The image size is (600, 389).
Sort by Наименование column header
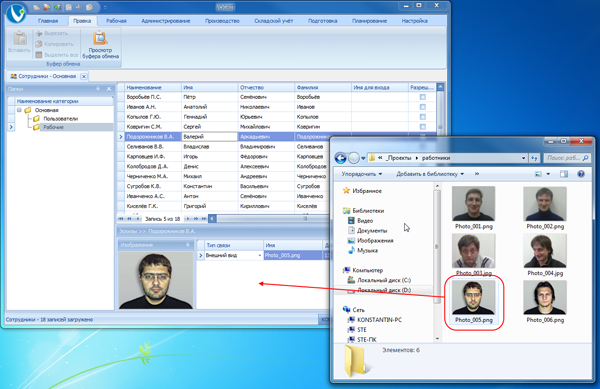point(153,88)
